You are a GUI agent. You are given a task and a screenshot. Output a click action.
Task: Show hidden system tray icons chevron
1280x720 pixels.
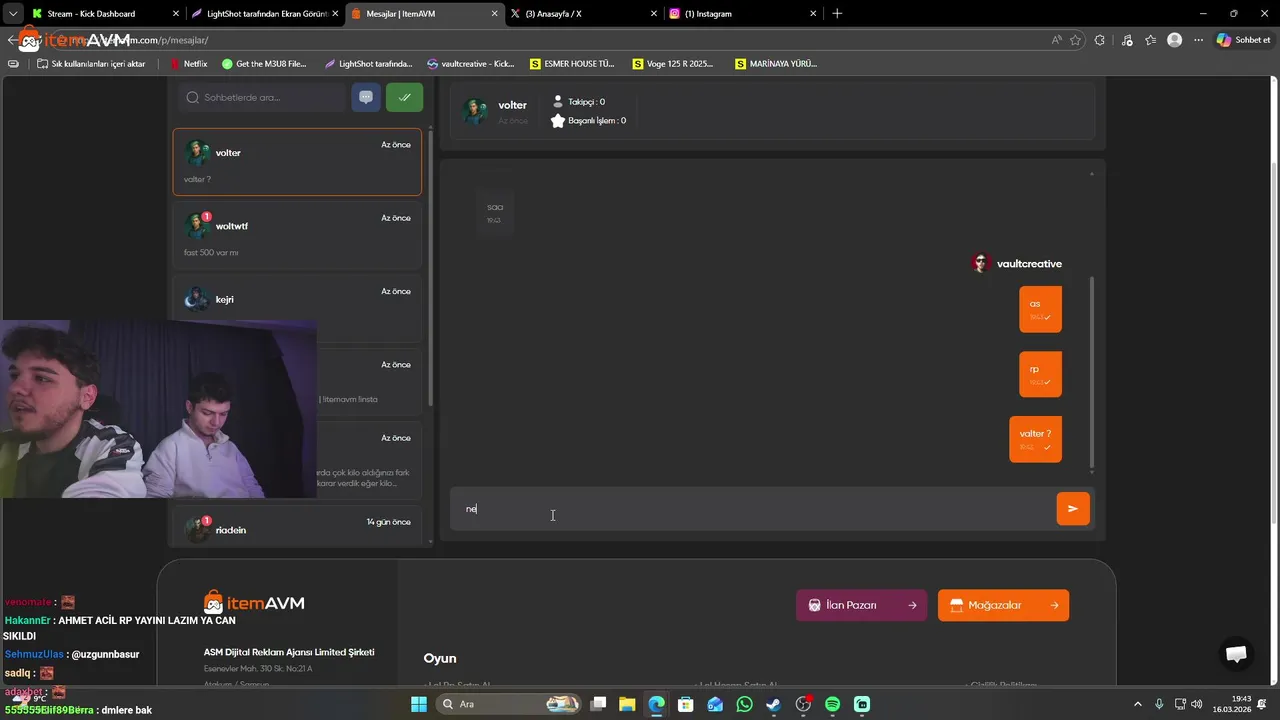click(1137, 704)
